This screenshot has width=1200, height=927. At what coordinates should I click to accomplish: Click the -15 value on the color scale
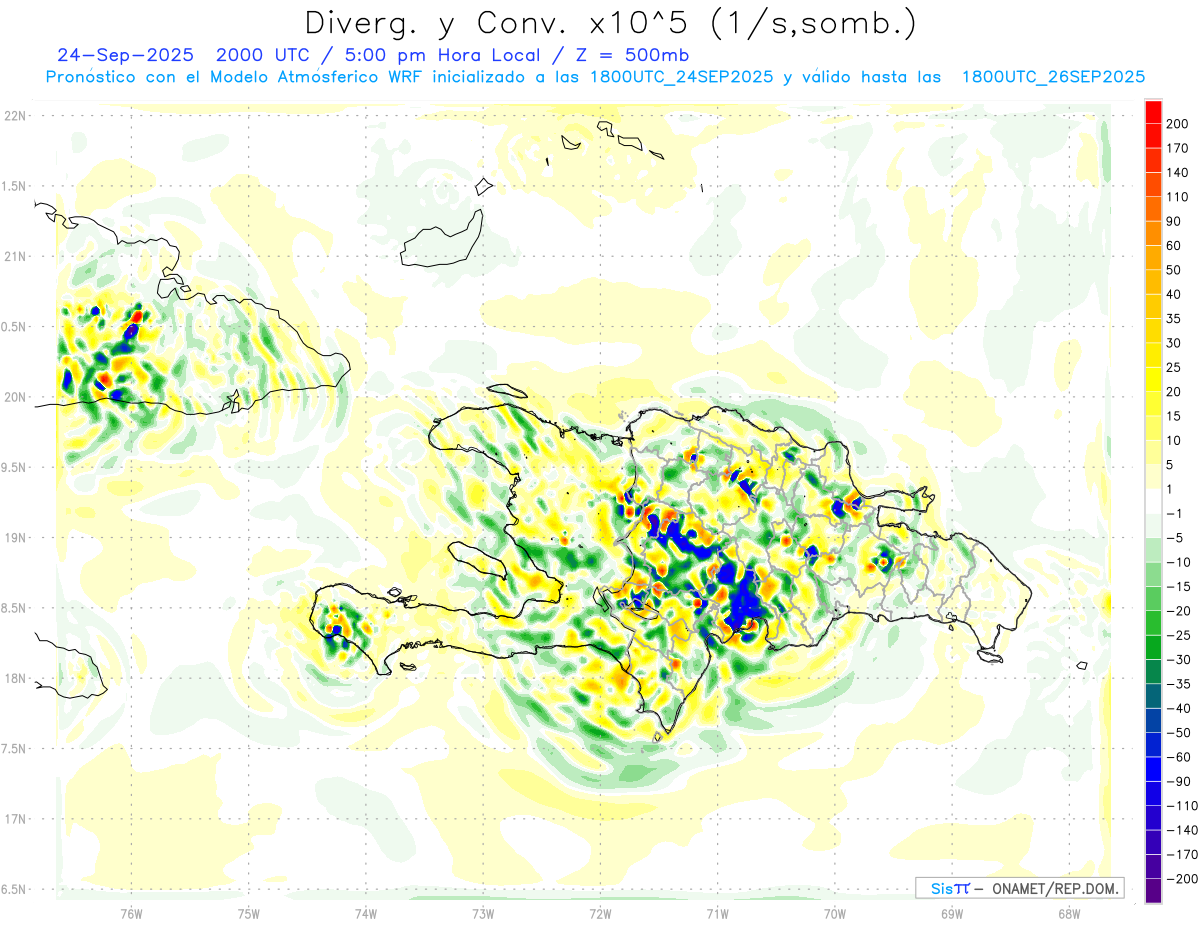point(1178,587)
